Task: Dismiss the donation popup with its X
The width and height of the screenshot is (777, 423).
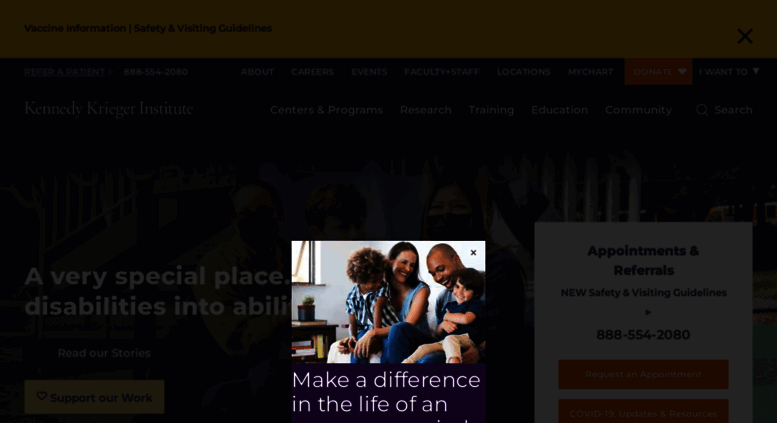Action: click(473, 253)
